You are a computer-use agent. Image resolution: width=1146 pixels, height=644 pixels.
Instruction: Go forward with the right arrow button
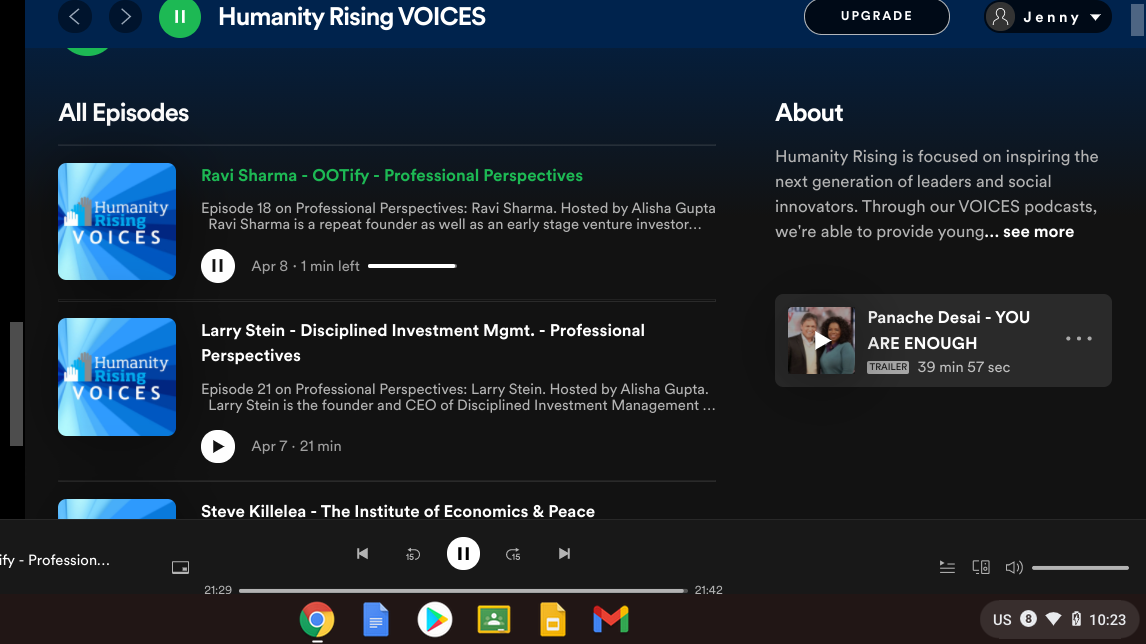point(125,16)
